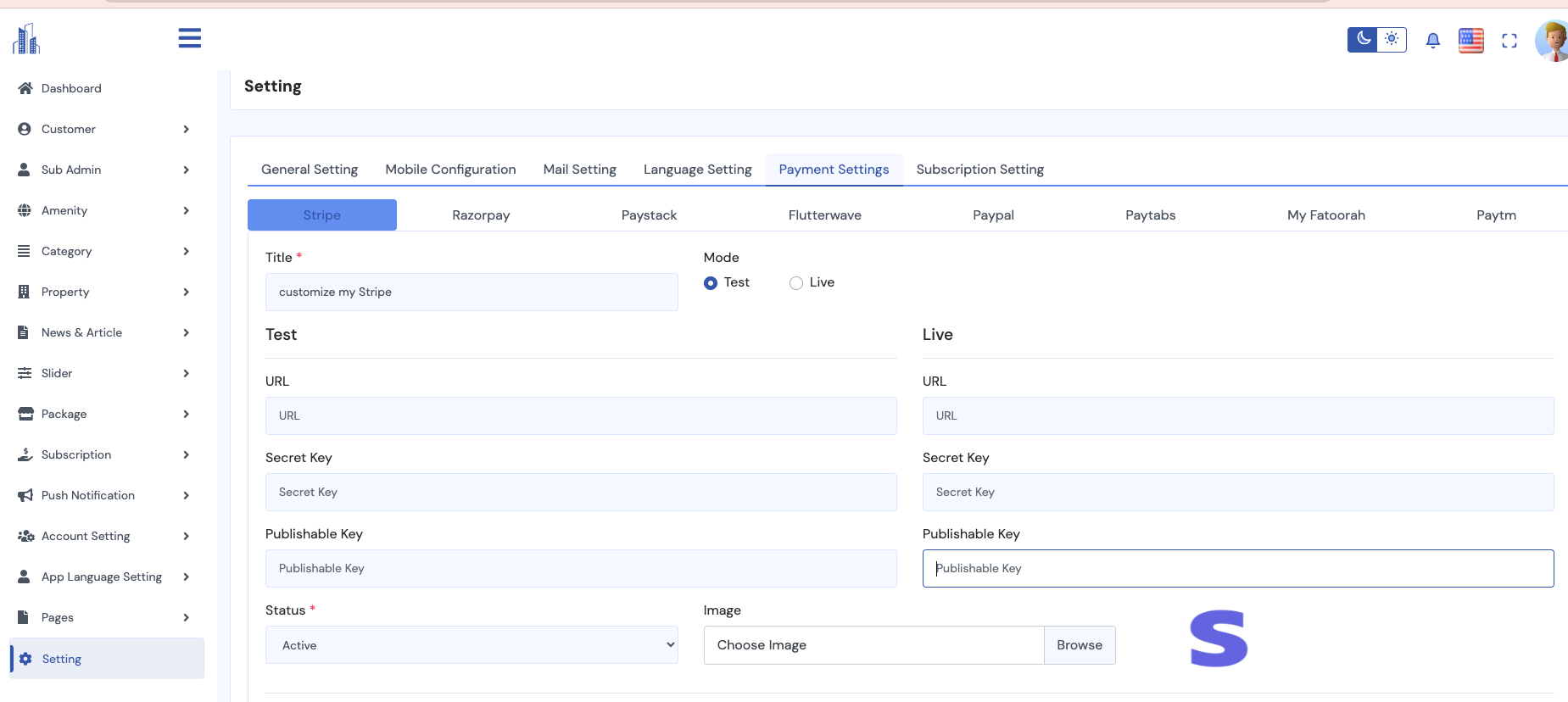Switch to the Paystack tab

649,215
